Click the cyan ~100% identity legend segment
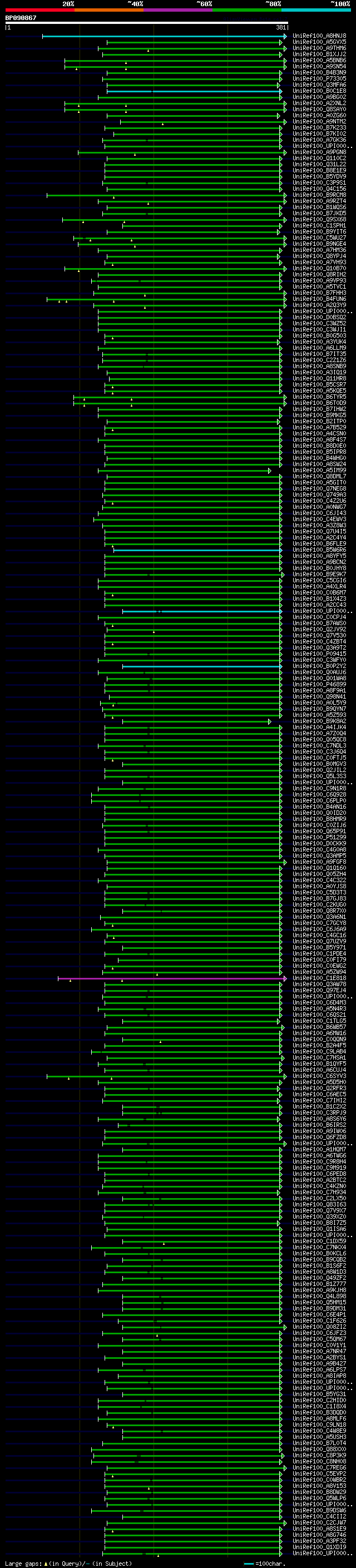Viewport: 356px width, 1568px height. click(316, 10)
